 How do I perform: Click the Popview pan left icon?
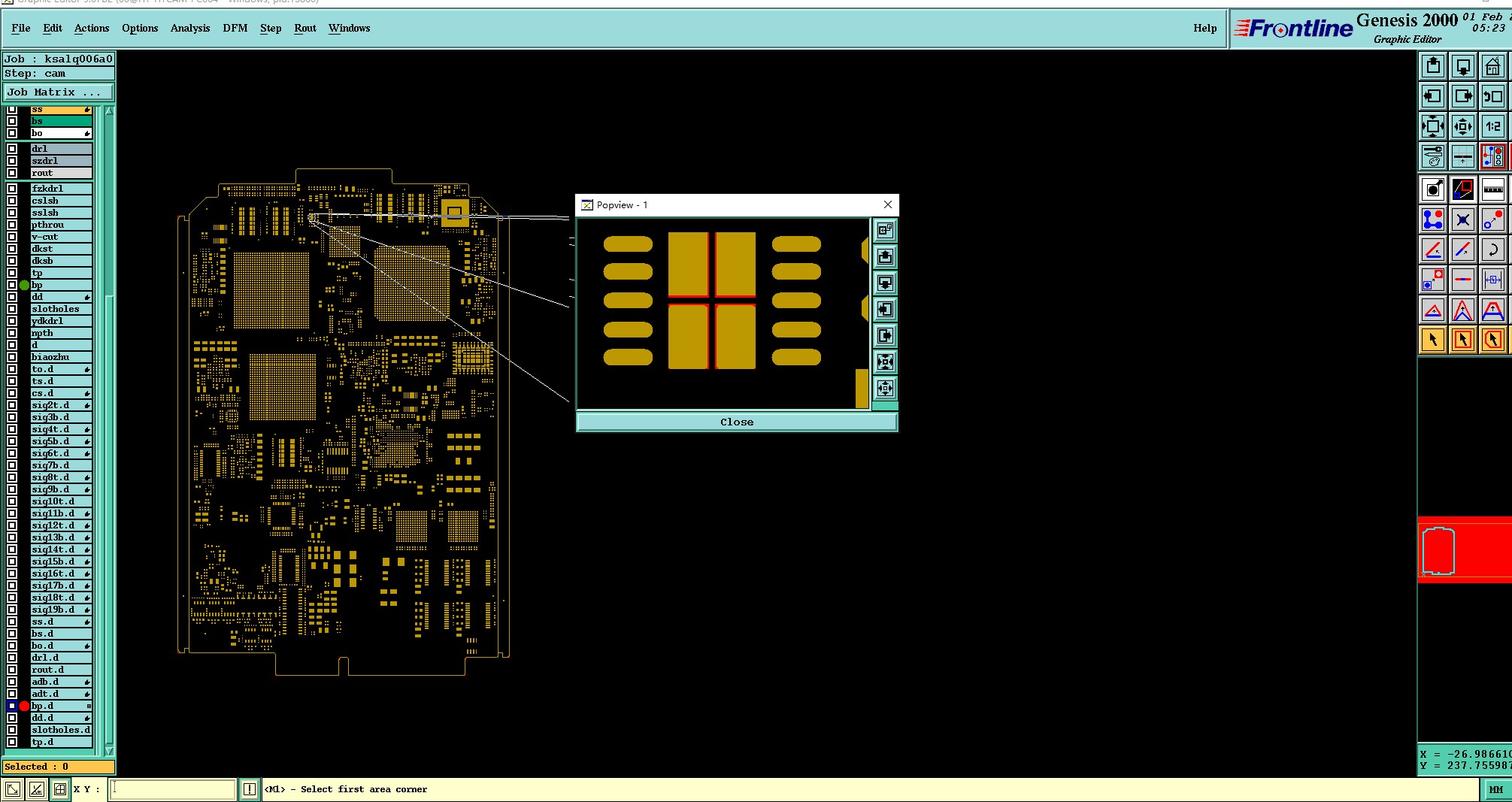click(885, 309)
